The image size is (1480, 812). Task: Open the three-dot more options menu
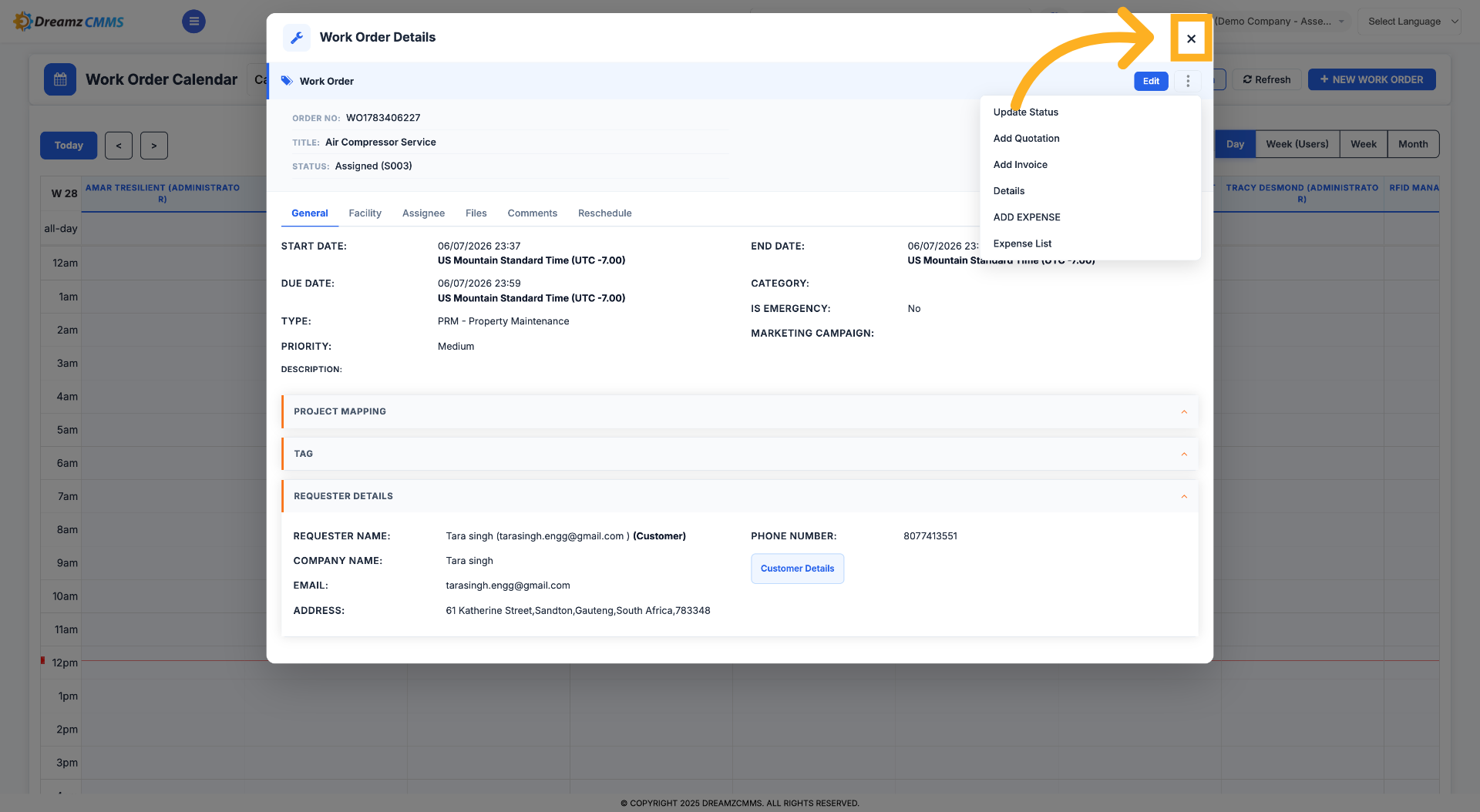click(1188, 81)
